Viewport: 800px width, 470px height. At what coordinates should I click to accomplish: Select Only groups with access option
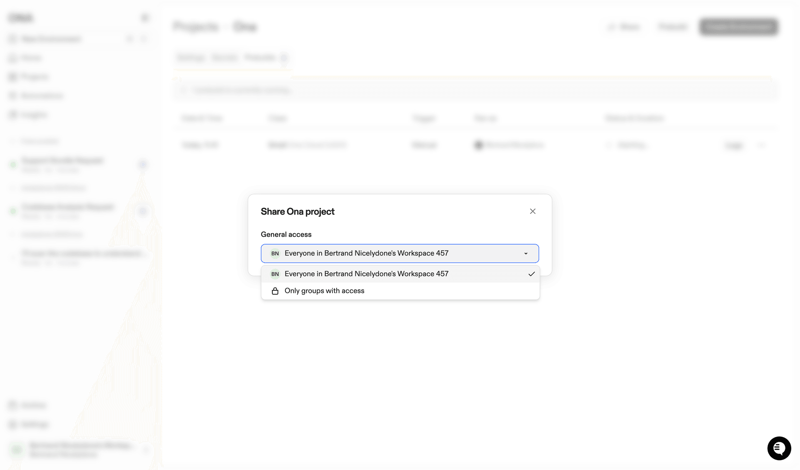324,291
